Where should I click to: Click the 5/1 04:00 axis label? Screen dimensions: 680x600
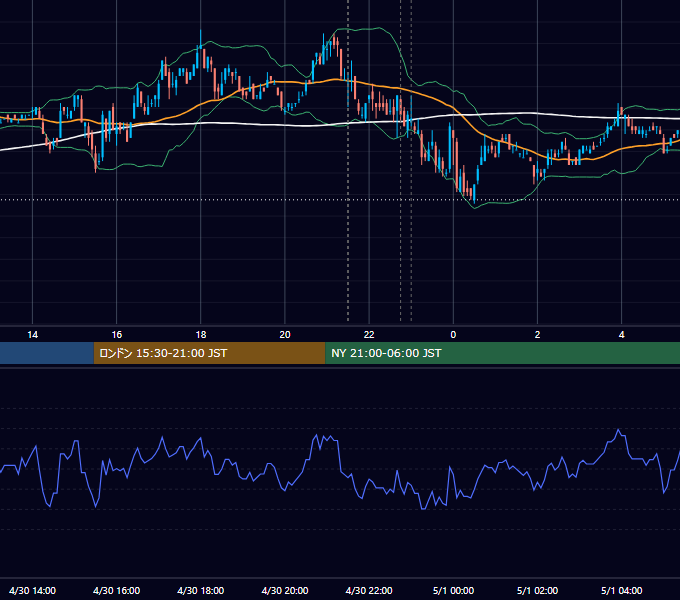tap(621, 590)
